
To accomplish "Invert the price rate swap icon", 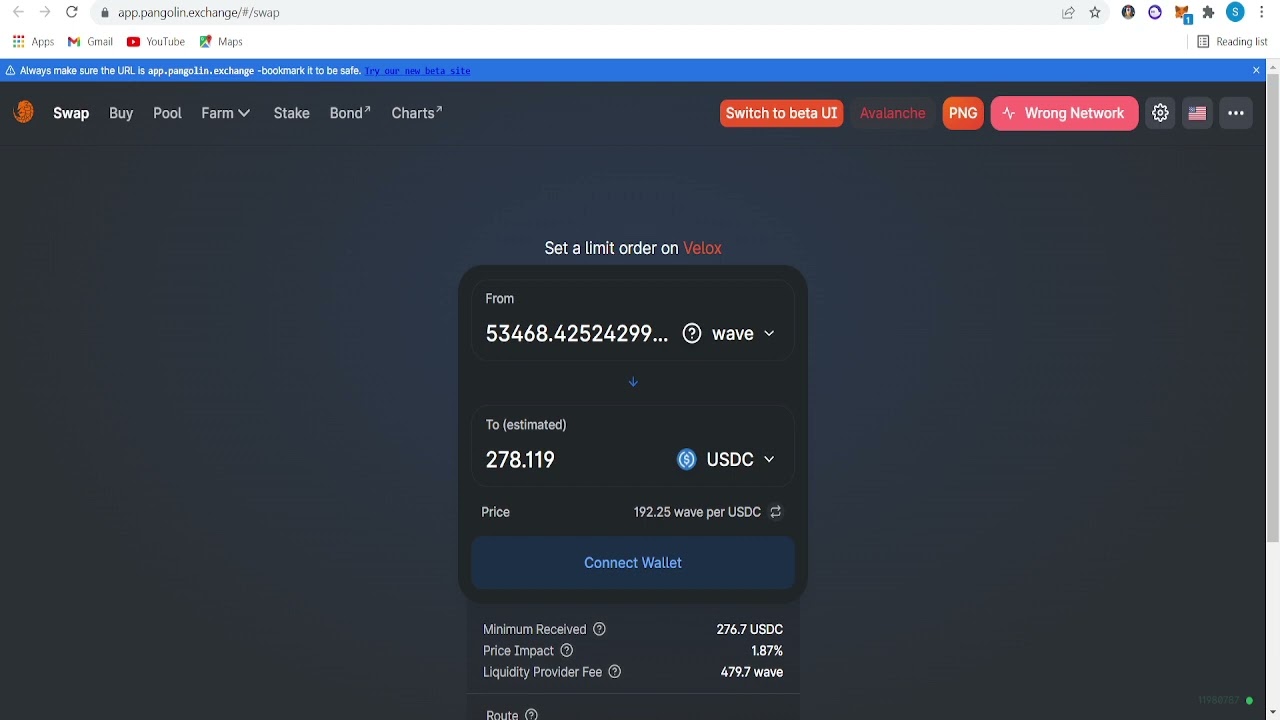I will [775, 512].
